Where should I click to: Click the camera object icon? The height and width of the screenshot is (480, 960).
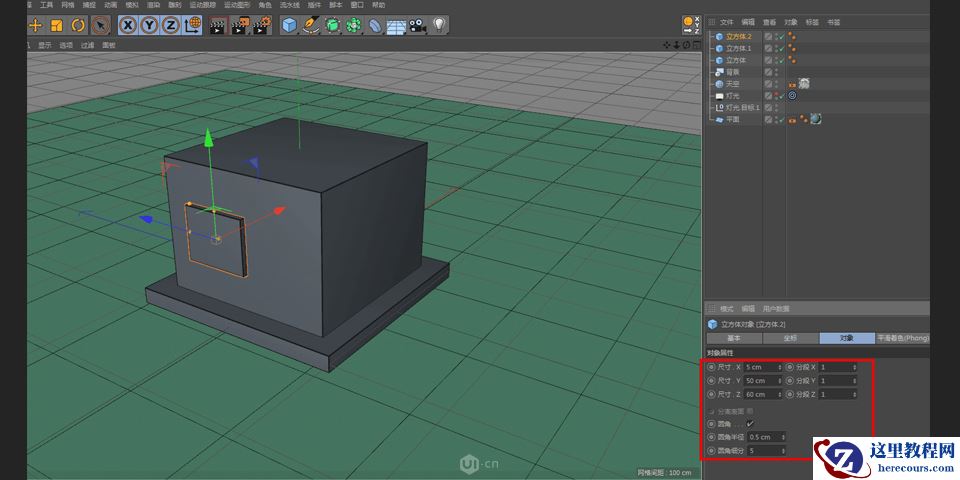(x=418, y=25)
